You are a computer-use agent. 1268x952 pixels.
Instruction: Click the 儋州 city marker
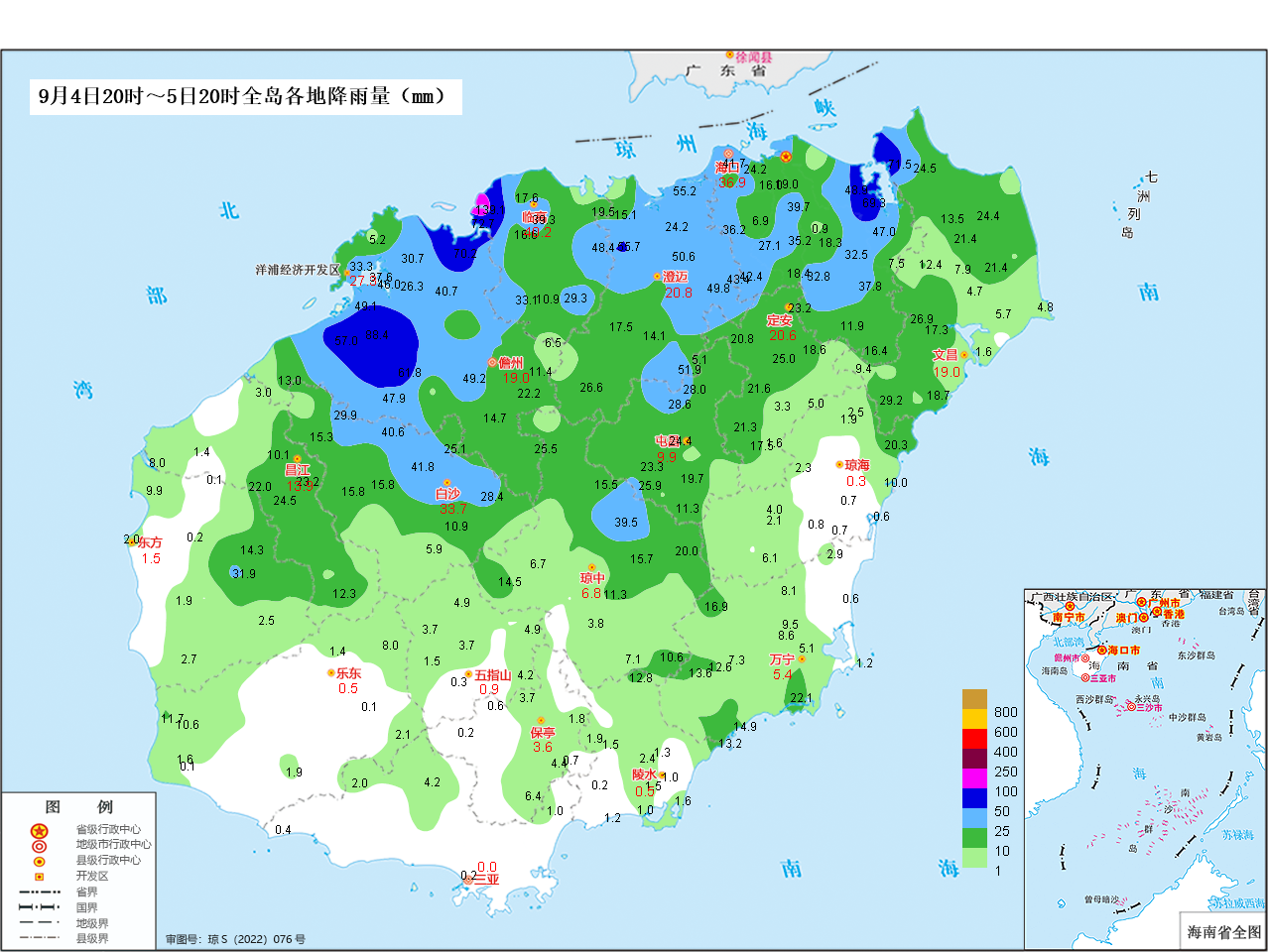tap(492, 363)
